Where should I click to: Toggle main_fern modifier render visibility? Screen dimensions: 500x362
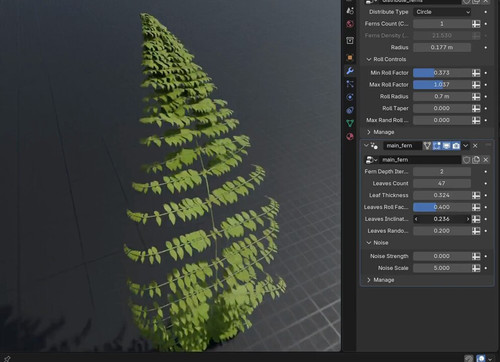point(456,146)
